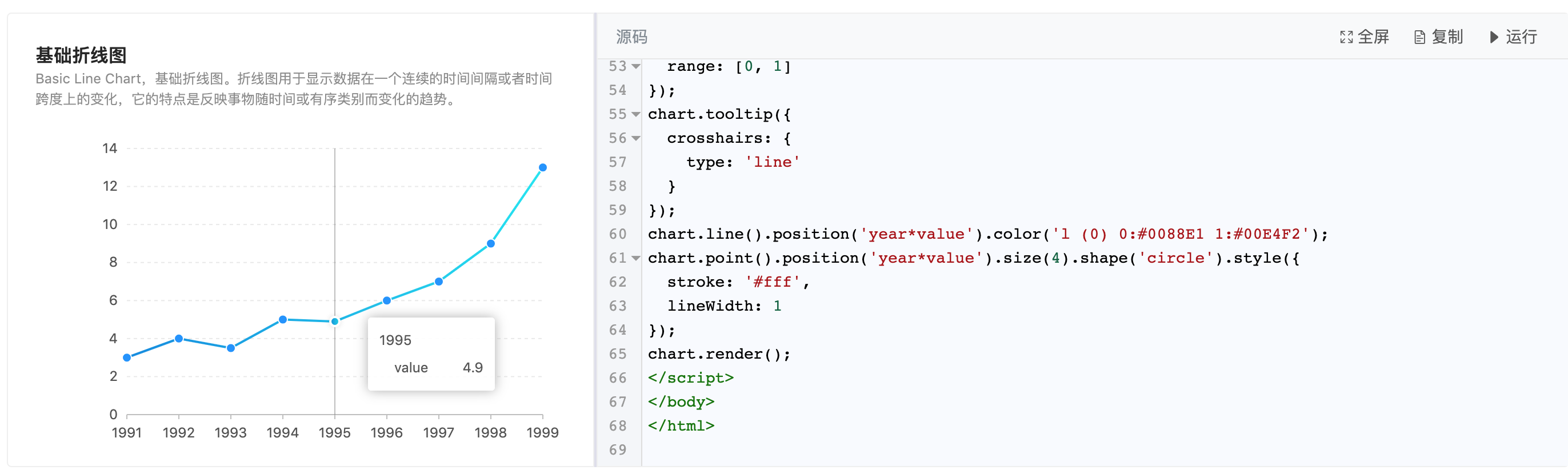Collapse the chart.tooltip block at line 55
Viewport: 1568px width, 474px height.
(x=635, y=114)
